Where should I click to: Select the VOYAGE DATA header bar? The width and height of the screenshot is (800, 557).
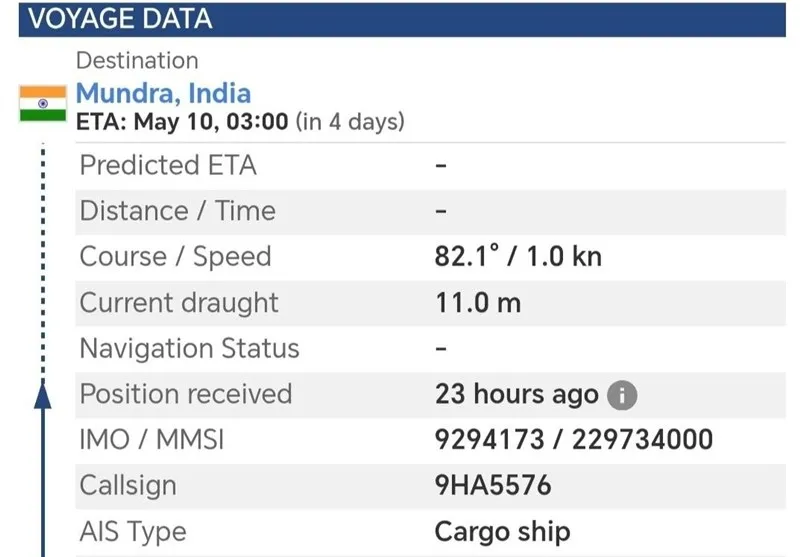(402, 19)
